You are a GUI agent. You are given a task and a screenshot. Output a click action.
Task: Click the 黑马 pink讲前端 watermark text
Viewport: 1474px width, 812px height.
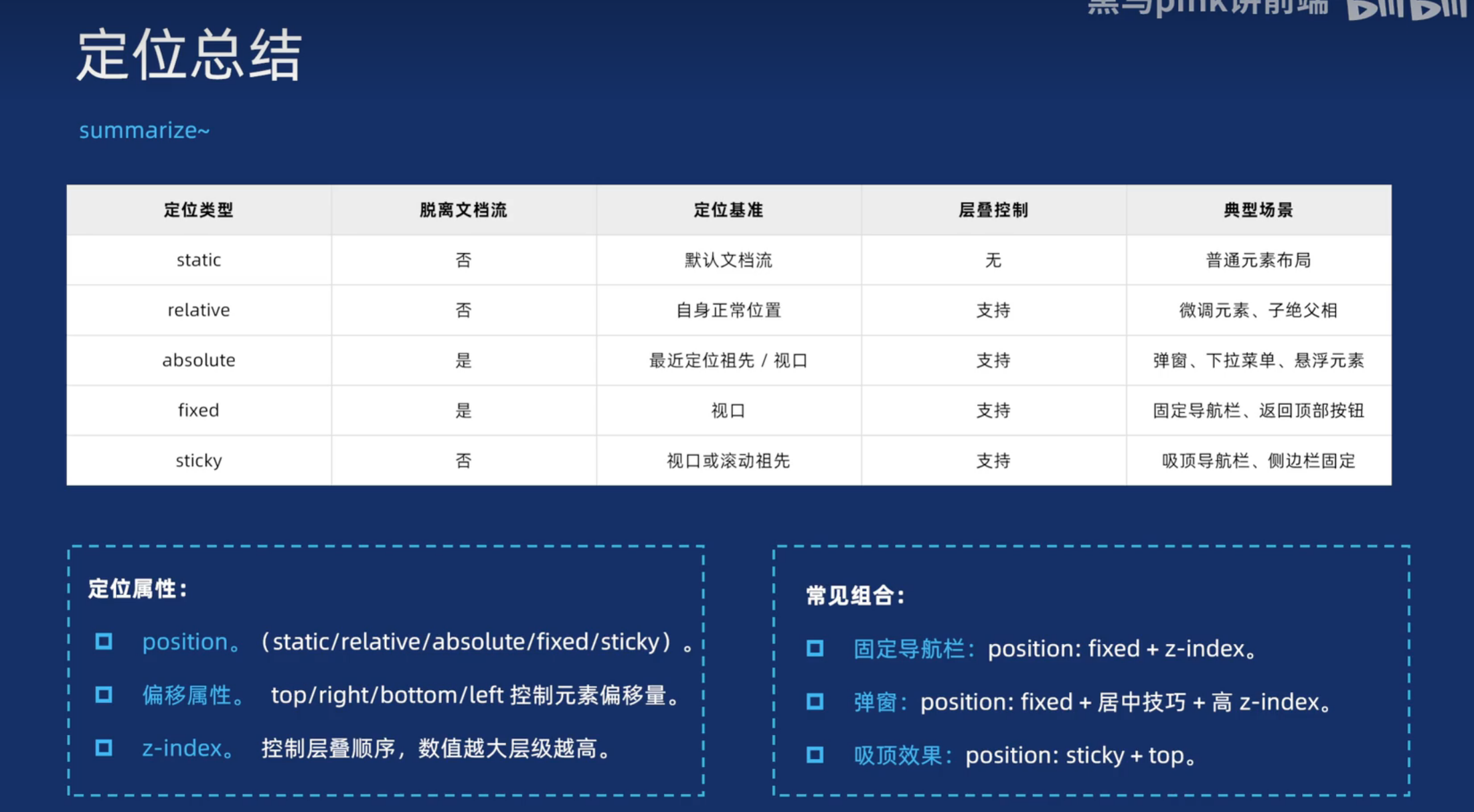[1207, 7]
